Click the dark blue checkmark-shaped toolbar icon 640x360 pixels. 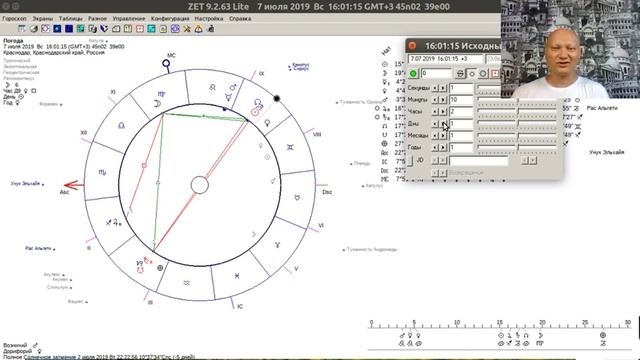coord(104,29)
